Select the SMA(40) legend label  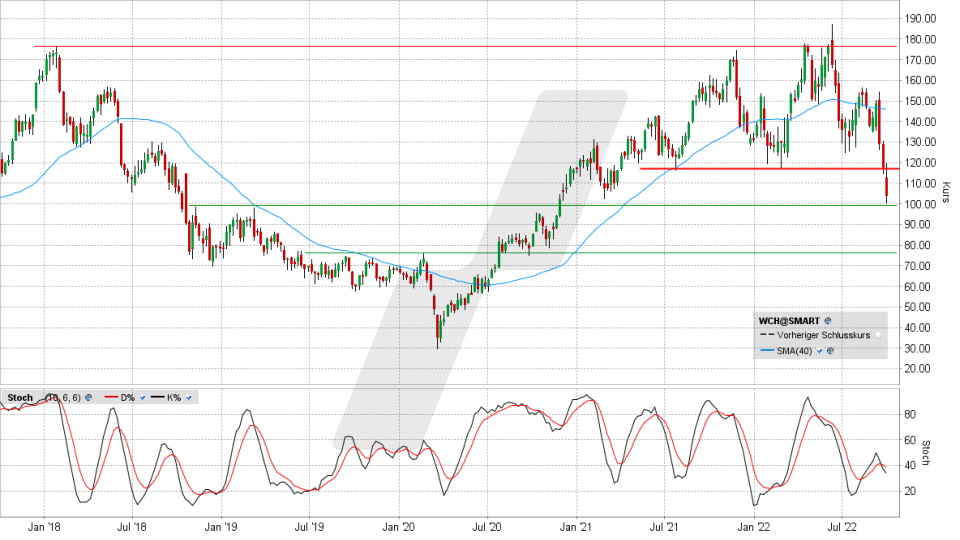[x=796, y=351]
